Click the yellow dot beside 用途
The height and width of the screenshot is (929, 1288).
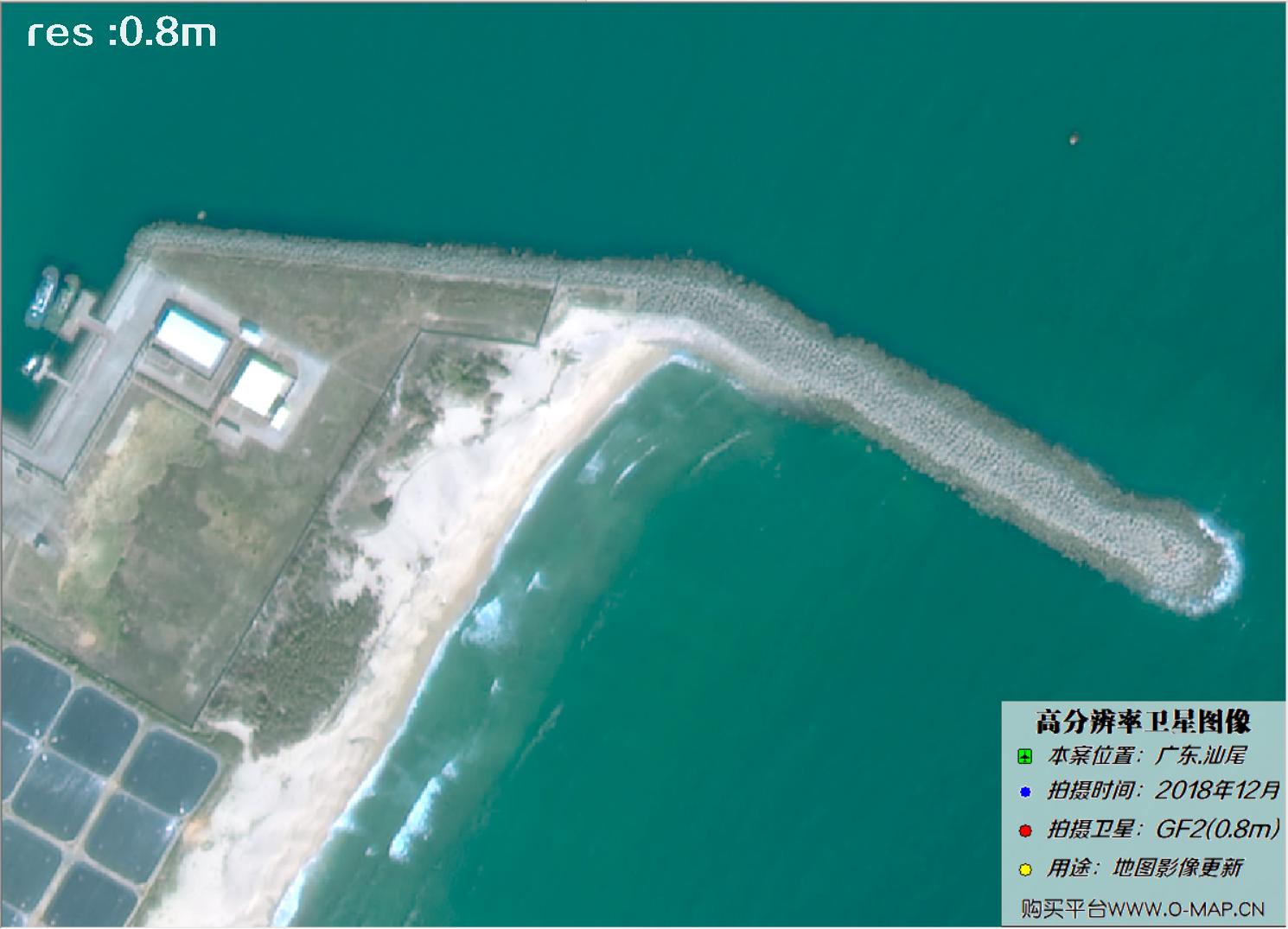point(1025,869)
